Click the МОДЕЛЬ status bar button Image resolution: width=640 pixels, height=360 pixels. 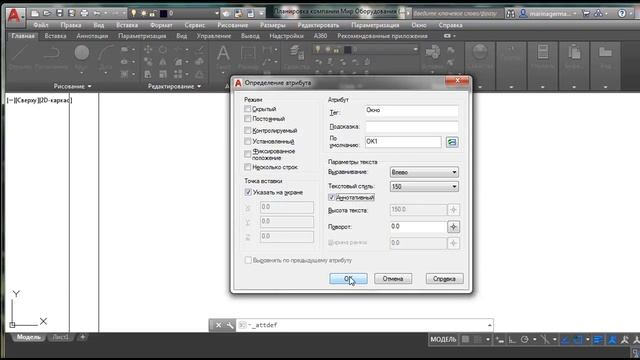coord(443,339)
